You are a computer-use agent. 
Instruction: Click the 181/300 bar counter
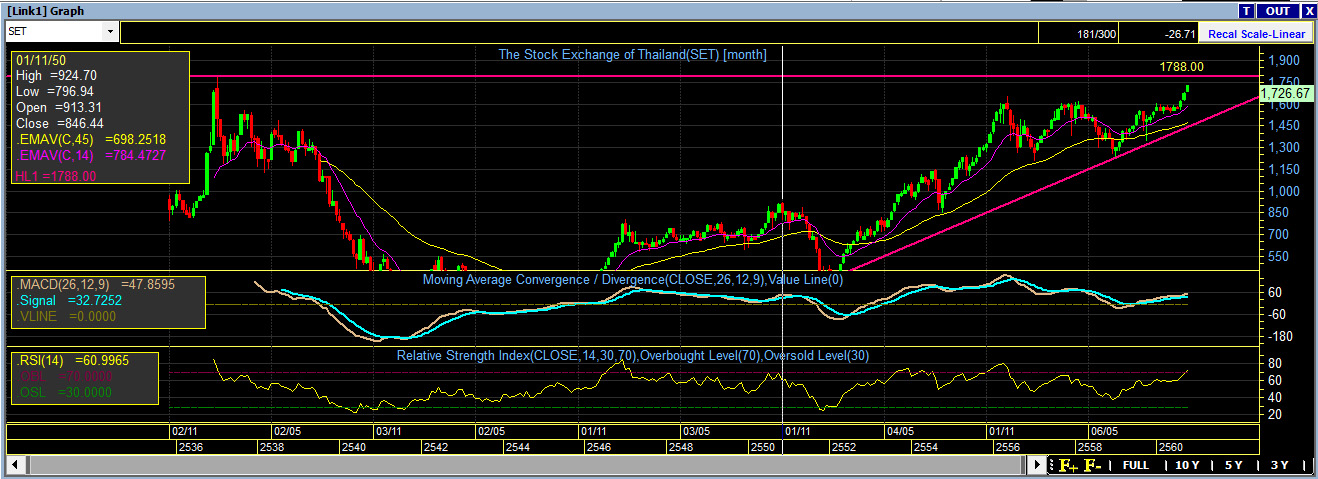1097,33
